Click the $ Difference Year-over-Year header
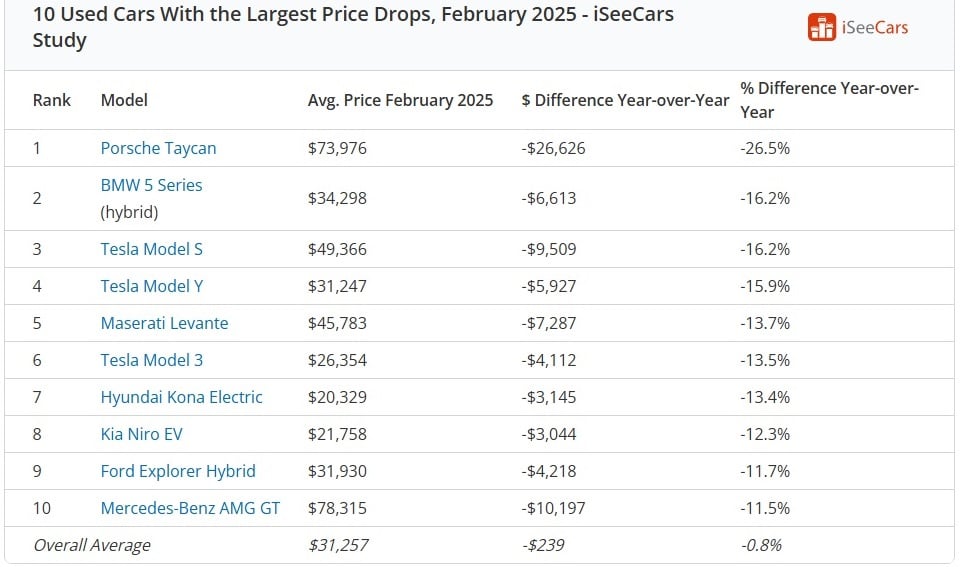The height and width of the screenshot is (567, 960). click(625, 100)
